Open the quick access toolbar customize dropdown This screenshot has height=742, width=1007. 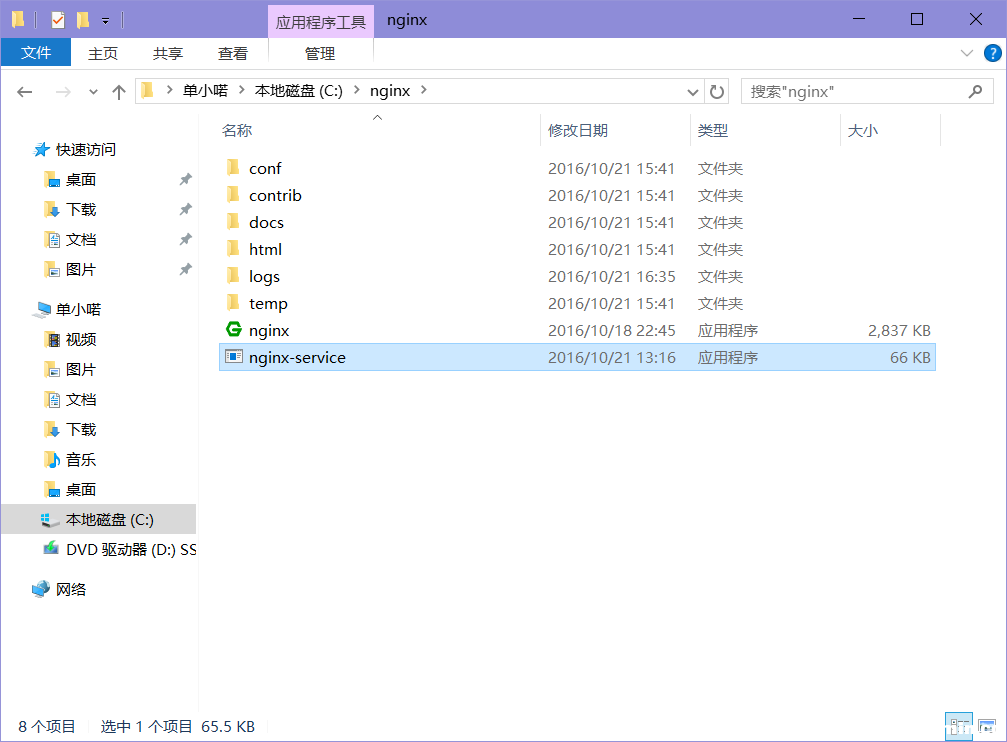tap(105, 21)
